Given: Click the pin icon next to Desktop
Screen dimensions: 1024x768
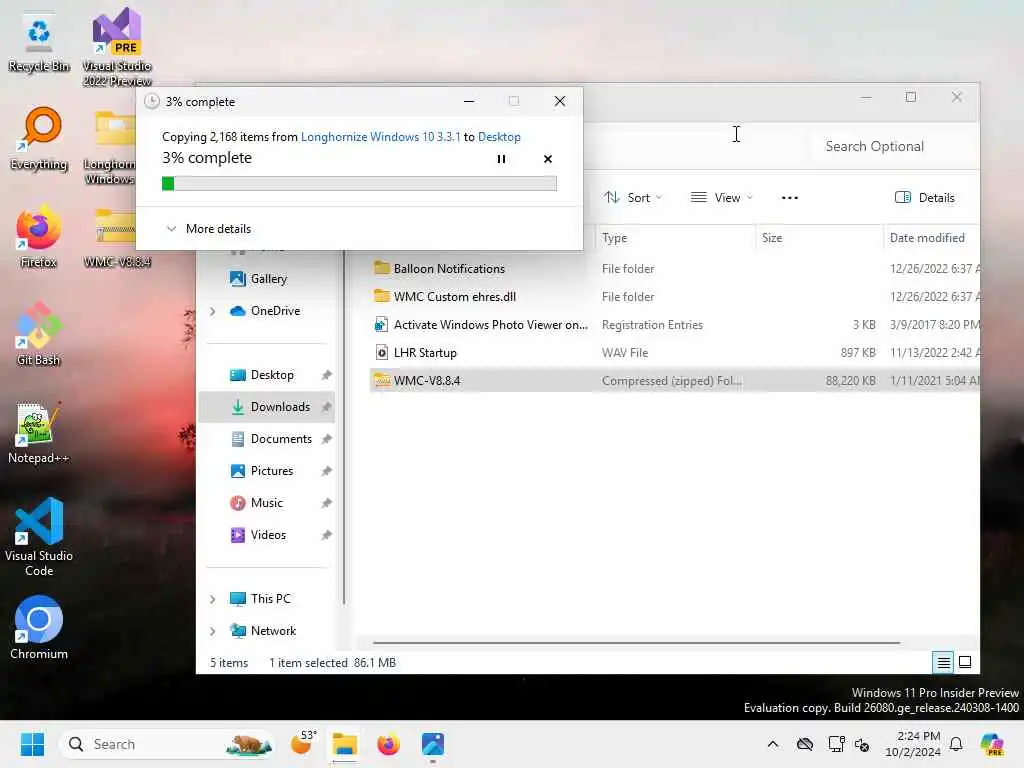Looking at the screenshot, I should tap(327, 375).
